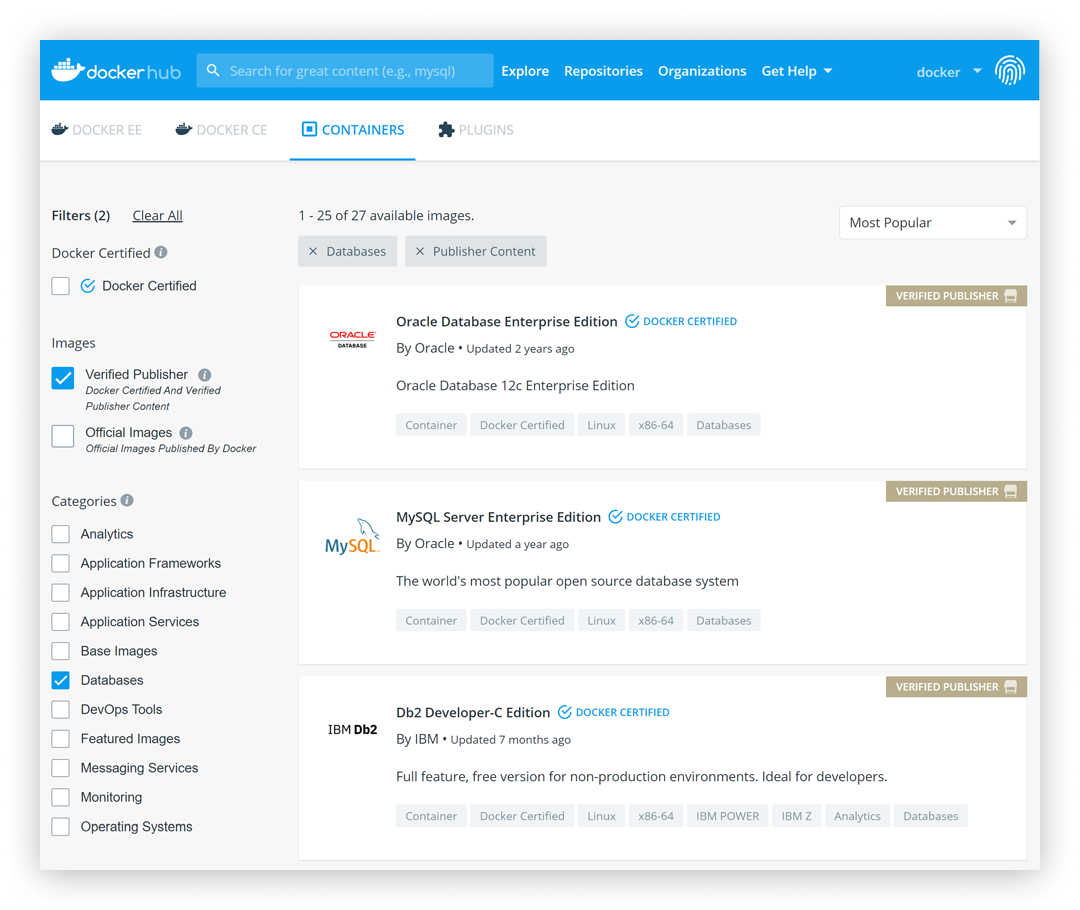Click the IBM Db2 logo thumbnail
This screenshot has height=910, width=1080.
click(352, 730)
